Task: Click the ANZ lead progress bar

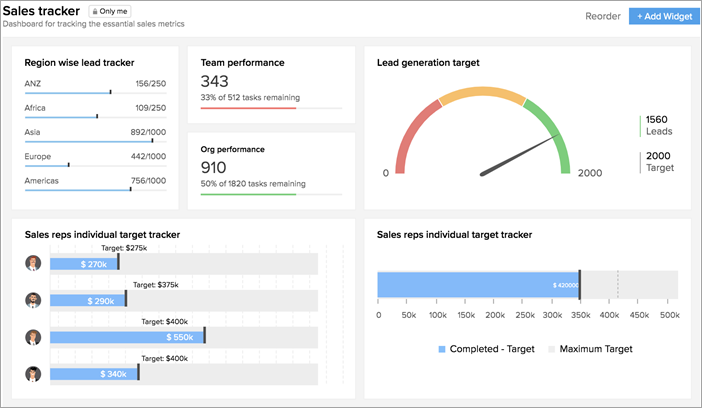Action: click(95, 93)
